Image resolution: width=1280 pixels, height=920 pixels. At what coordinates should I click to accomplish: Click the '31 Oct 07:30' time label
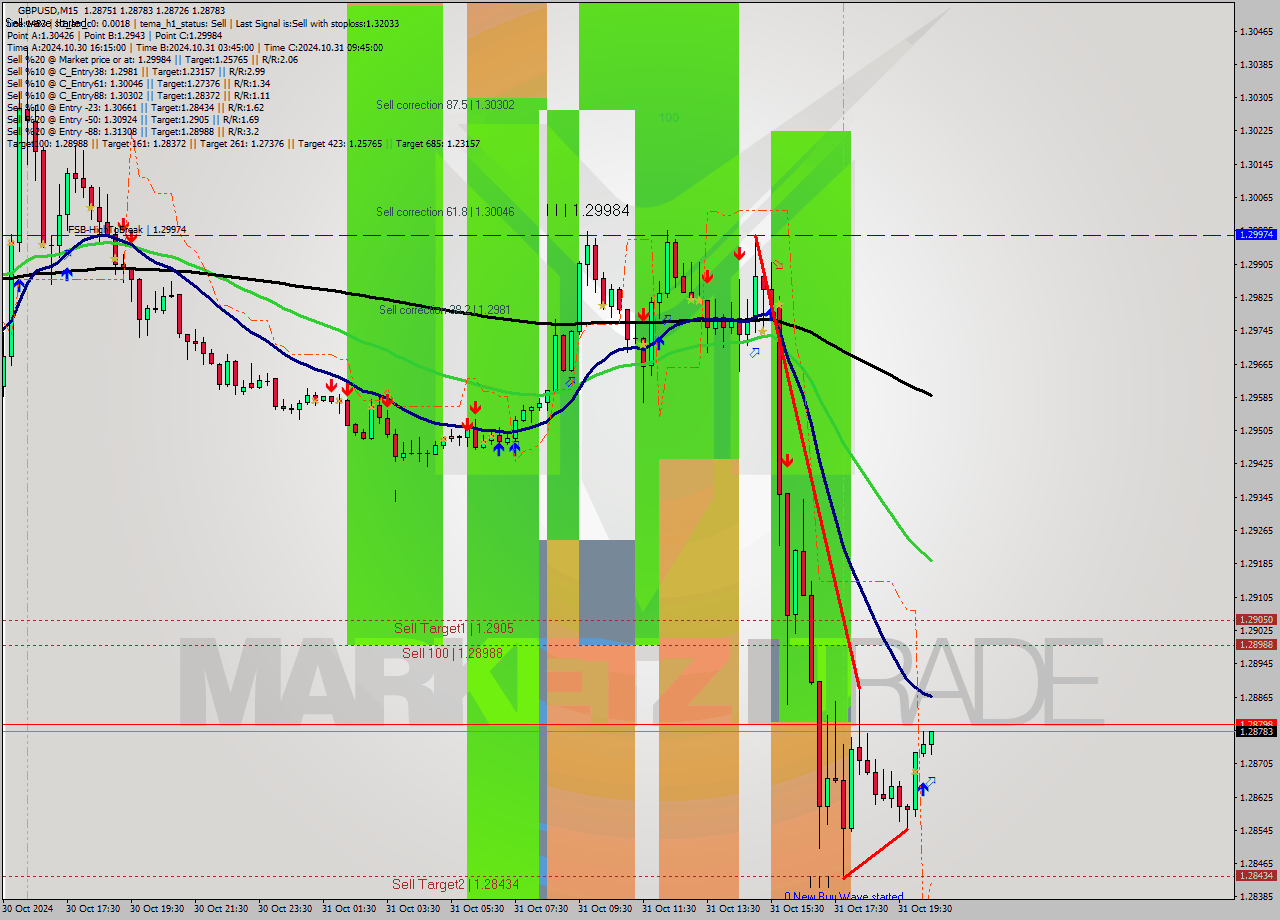coord(541,909)
